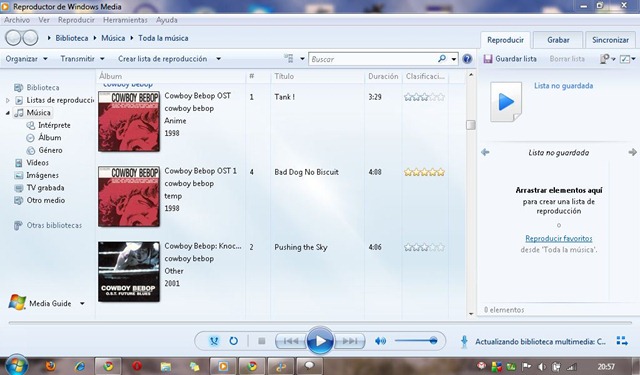Screen dimensions: 640x375
Task: Click the Back navigation arrow button
Action: 13,38
